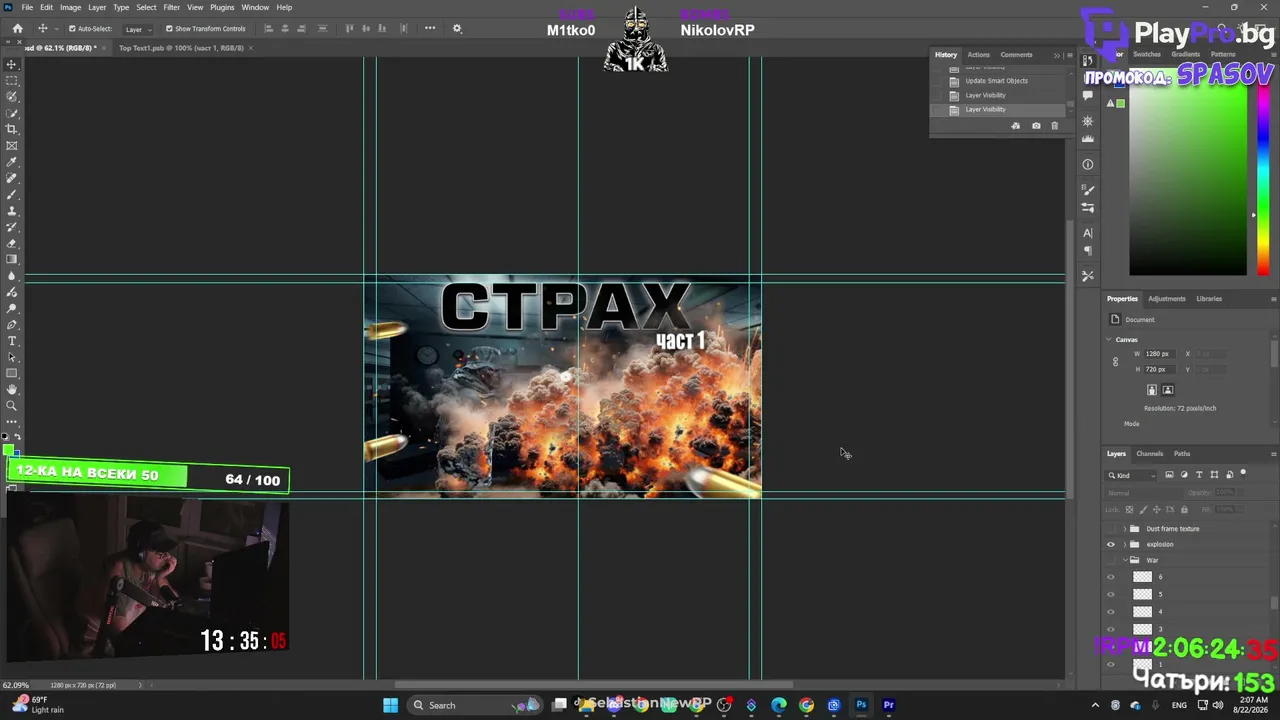The height and width of the screenshot is (720, 1280).
Task: Open the Auto-Select Layer dropdown
Action: point(138,29)
